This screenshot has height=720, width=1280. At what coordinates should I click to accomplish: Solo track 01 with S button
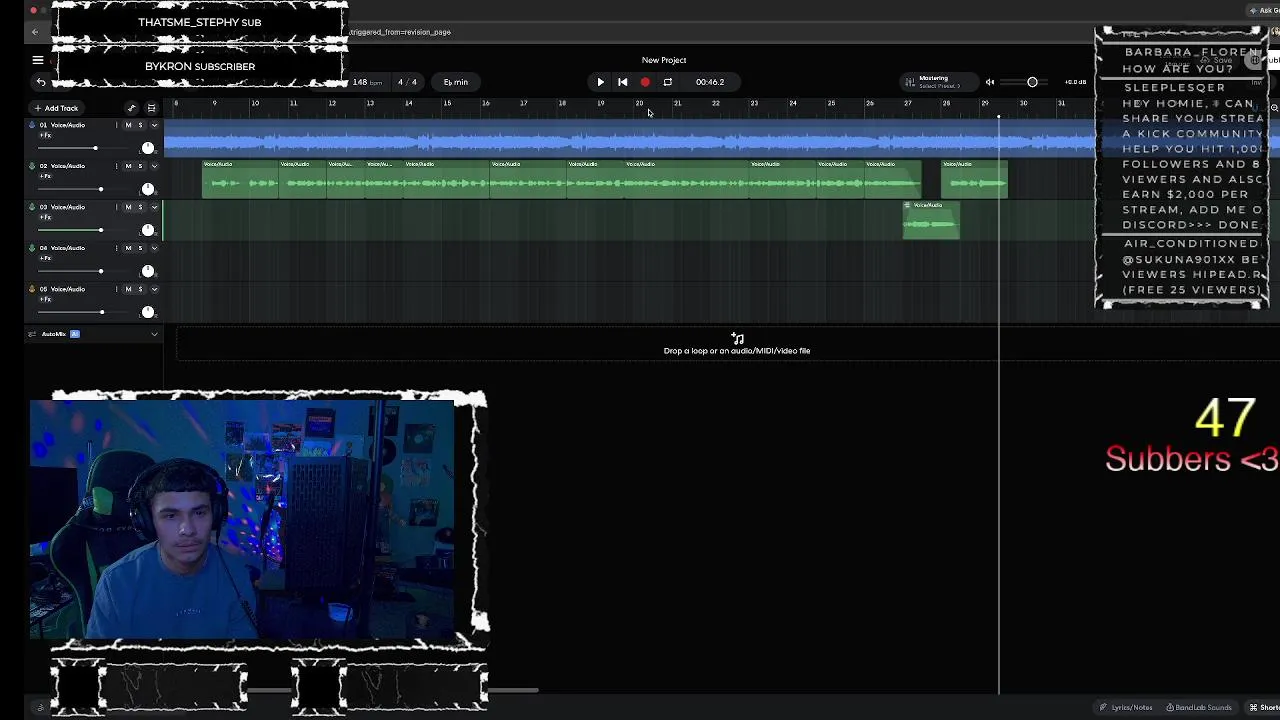(140, 125)
